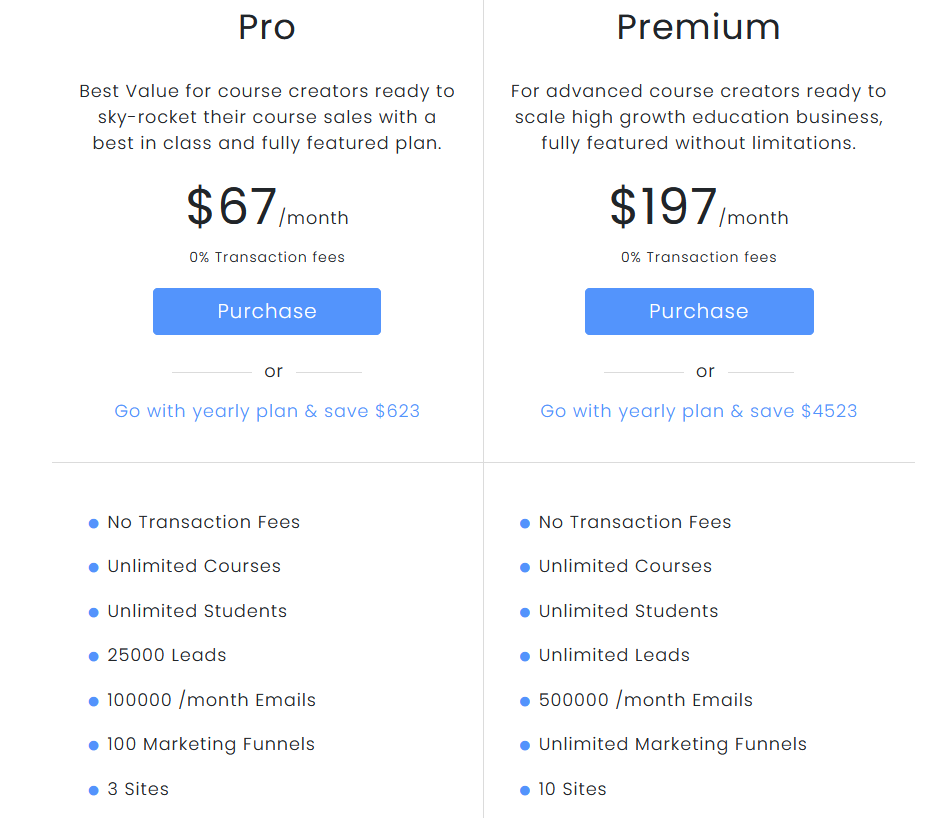The width and height of the screenshot is (942, 818).
Task: Click bullet icon beside Pro No Transaction Fees
Action: [94, 524]
